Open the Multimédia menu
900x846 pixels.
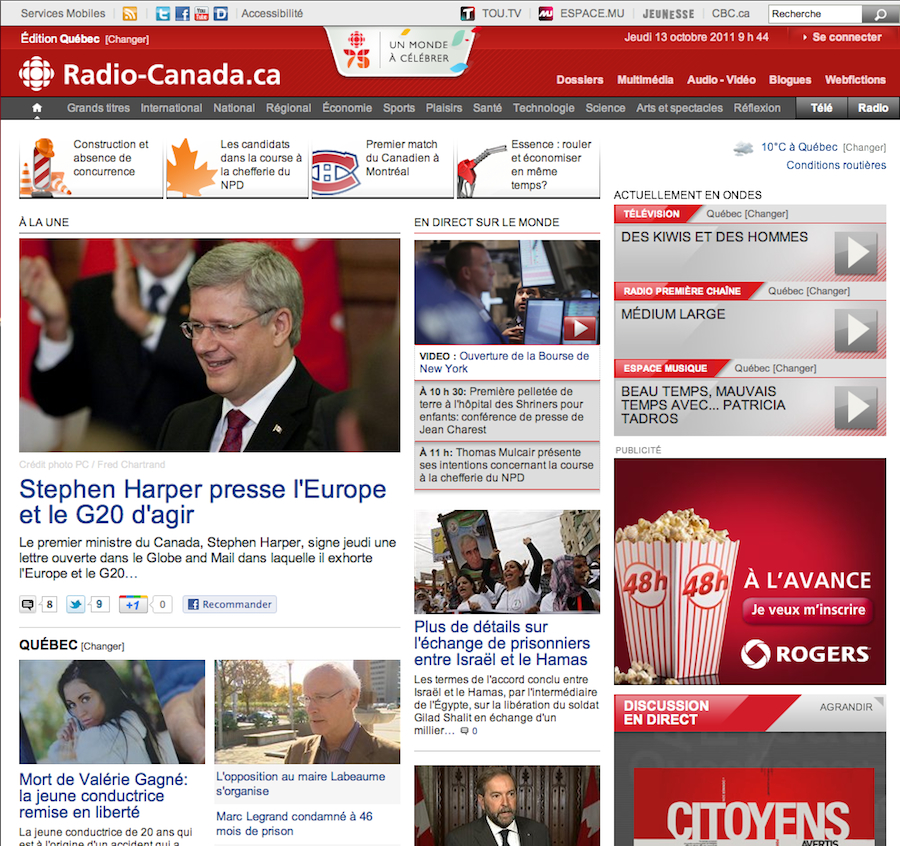(645, 80)
